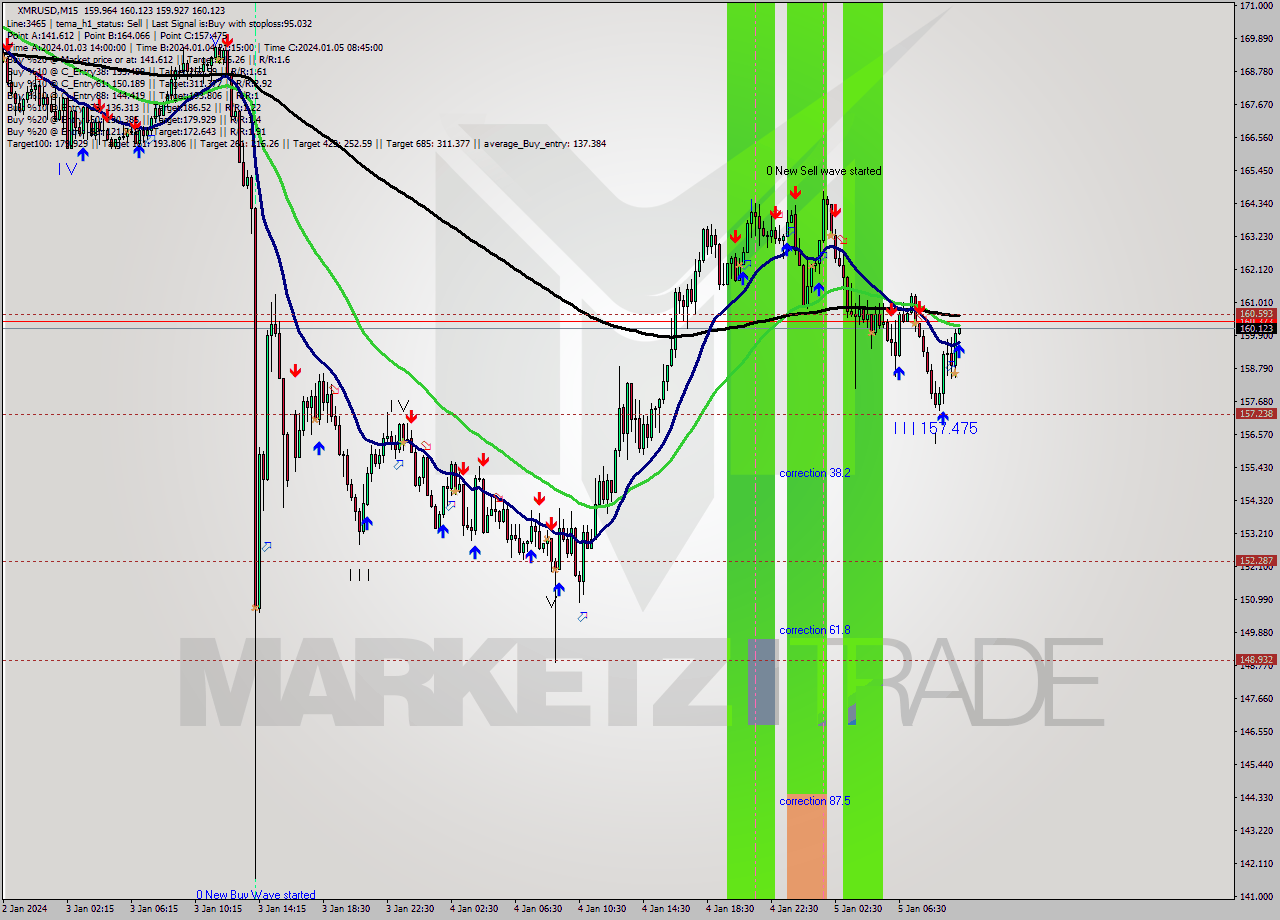
Task: Select the 'correction 87.5' label
Action: point(815,801)
